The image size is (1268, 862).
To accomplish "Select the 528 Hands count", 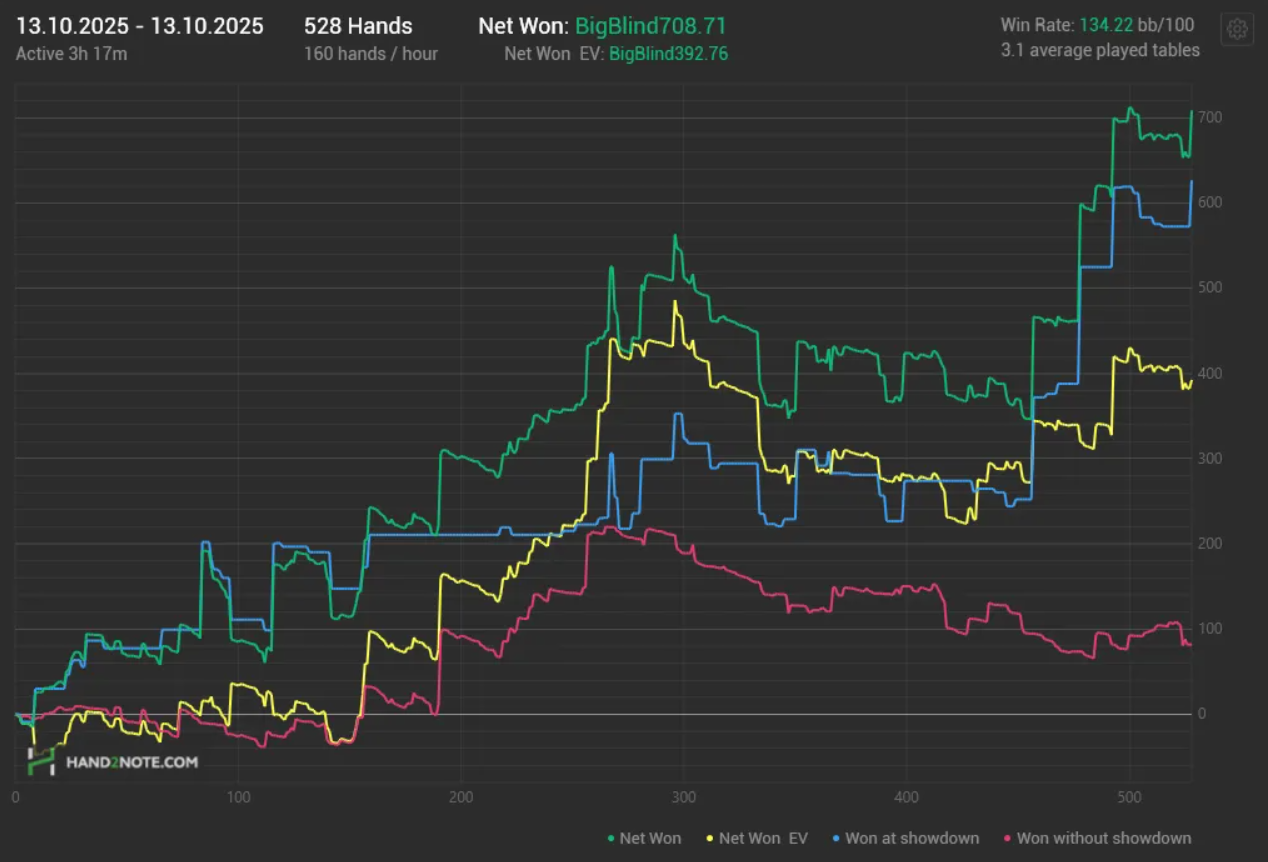I will click(358, 27).
